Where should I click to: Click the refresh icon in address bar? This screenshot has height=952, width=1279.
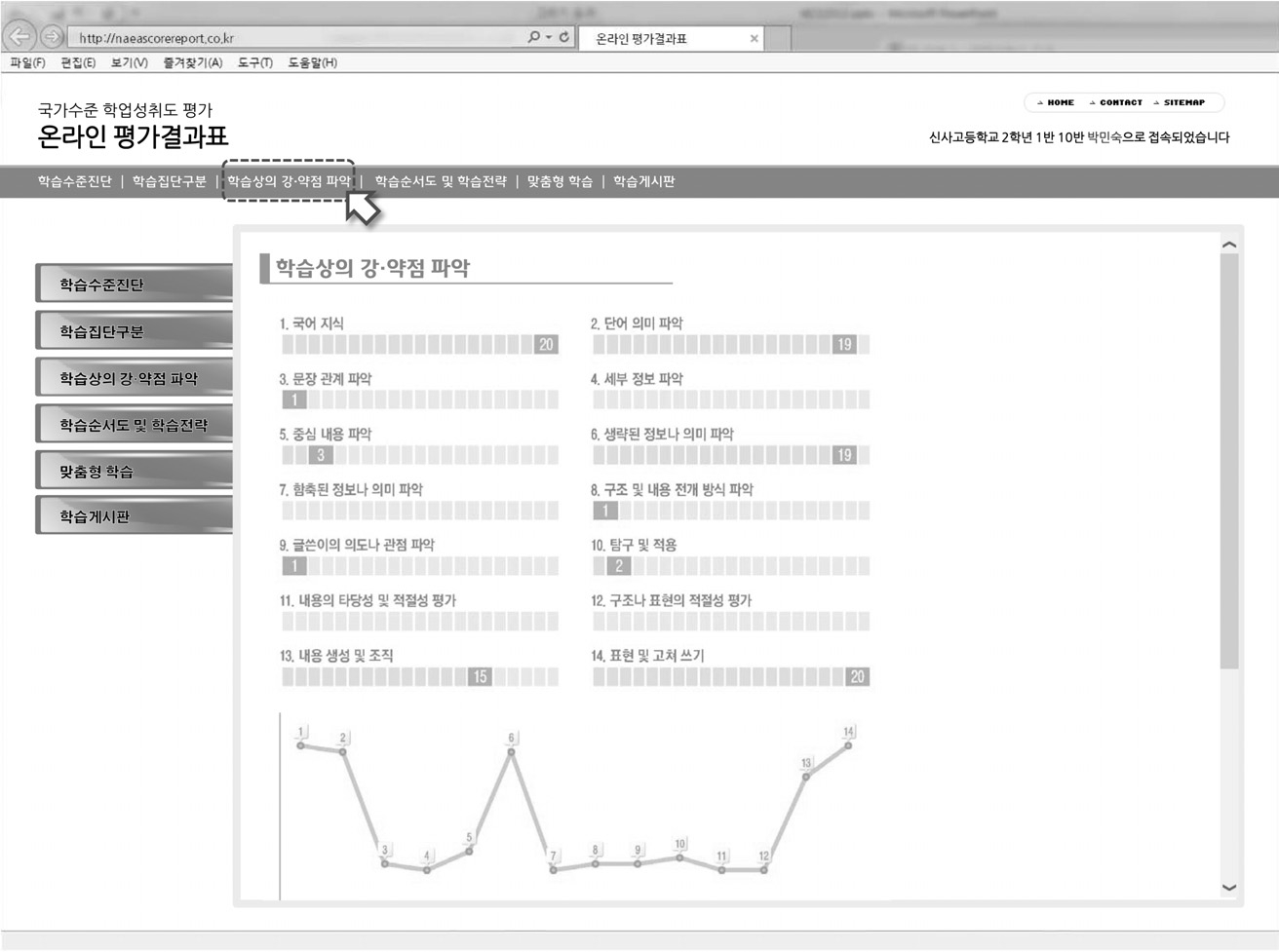563,37
